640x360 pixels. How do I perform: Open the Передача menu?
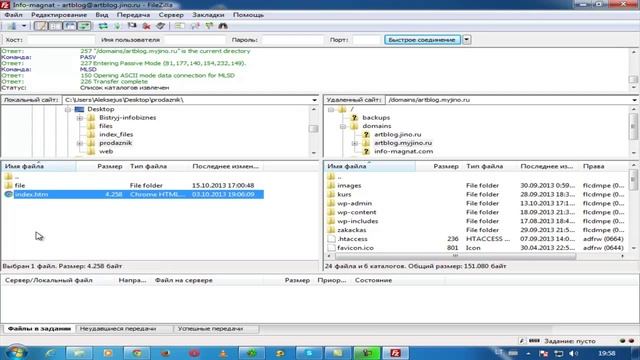(133, 15)
